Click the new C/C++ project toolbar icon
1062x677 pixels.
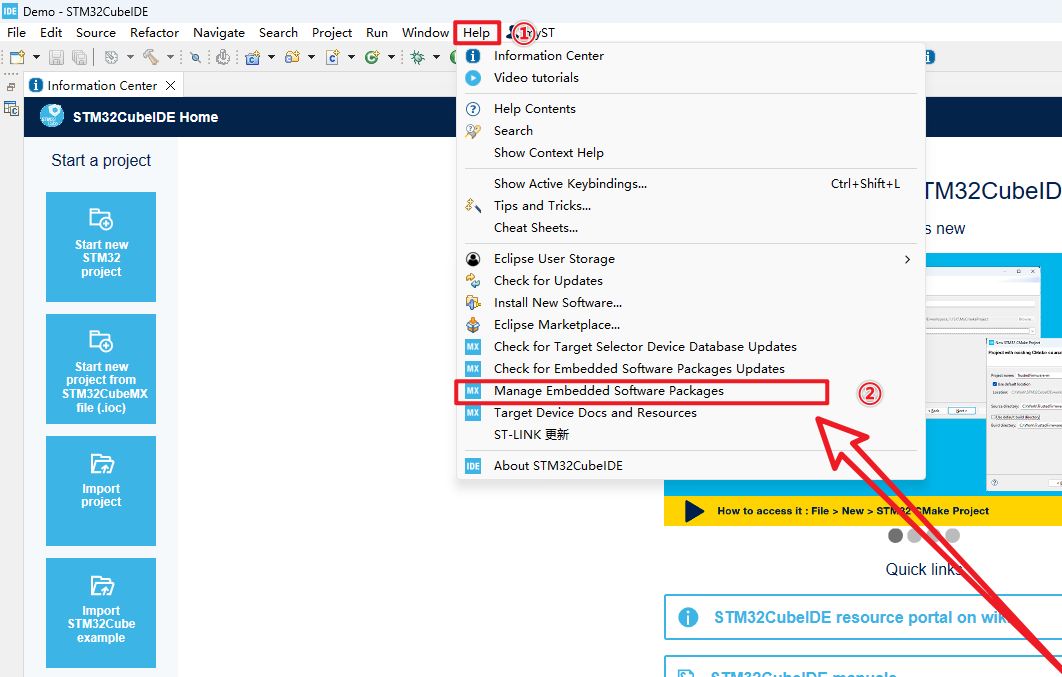[x=253, y=58]
